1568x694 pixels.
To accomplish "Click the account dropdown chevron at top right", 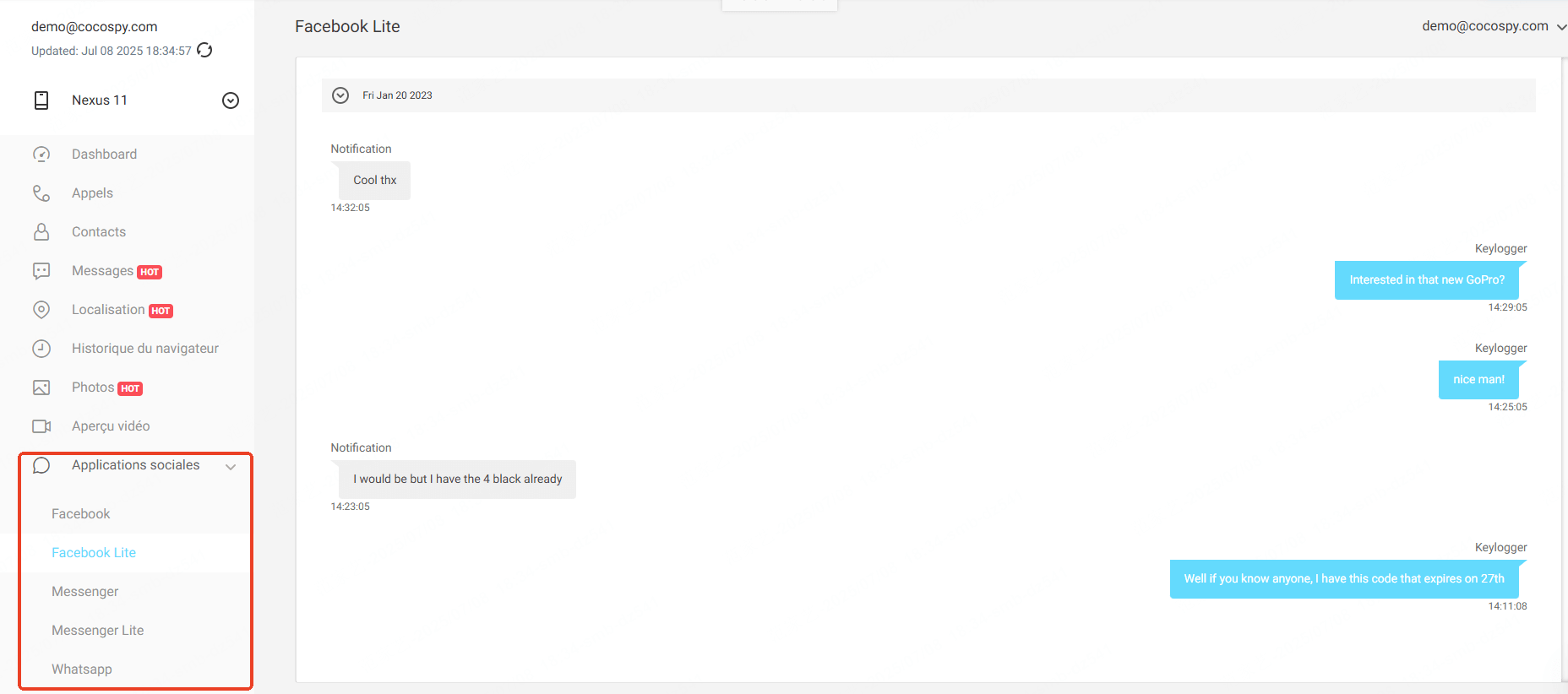I will point(1562,27).
